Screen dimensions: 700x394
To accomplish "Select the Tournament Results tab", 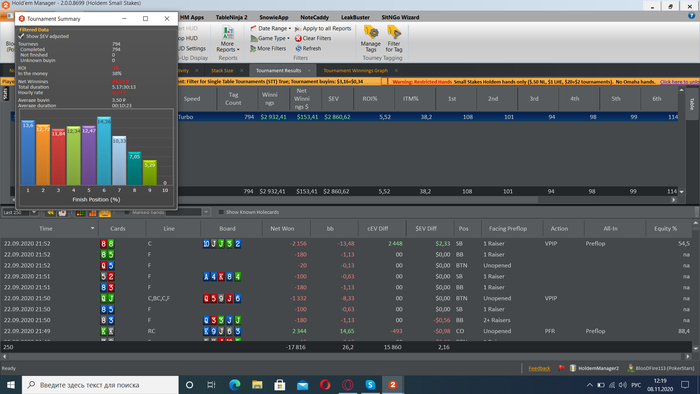I will click(x=279, y=71).
